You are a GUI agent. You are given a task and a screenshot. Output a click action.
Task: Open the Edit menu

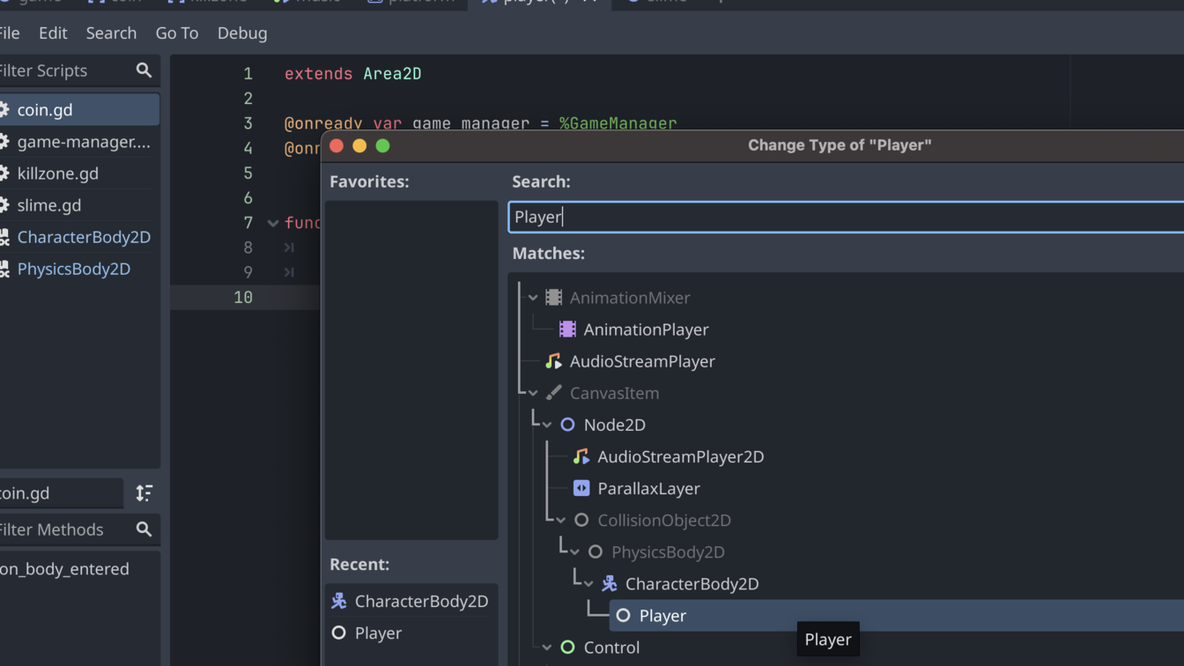[53, 33]
